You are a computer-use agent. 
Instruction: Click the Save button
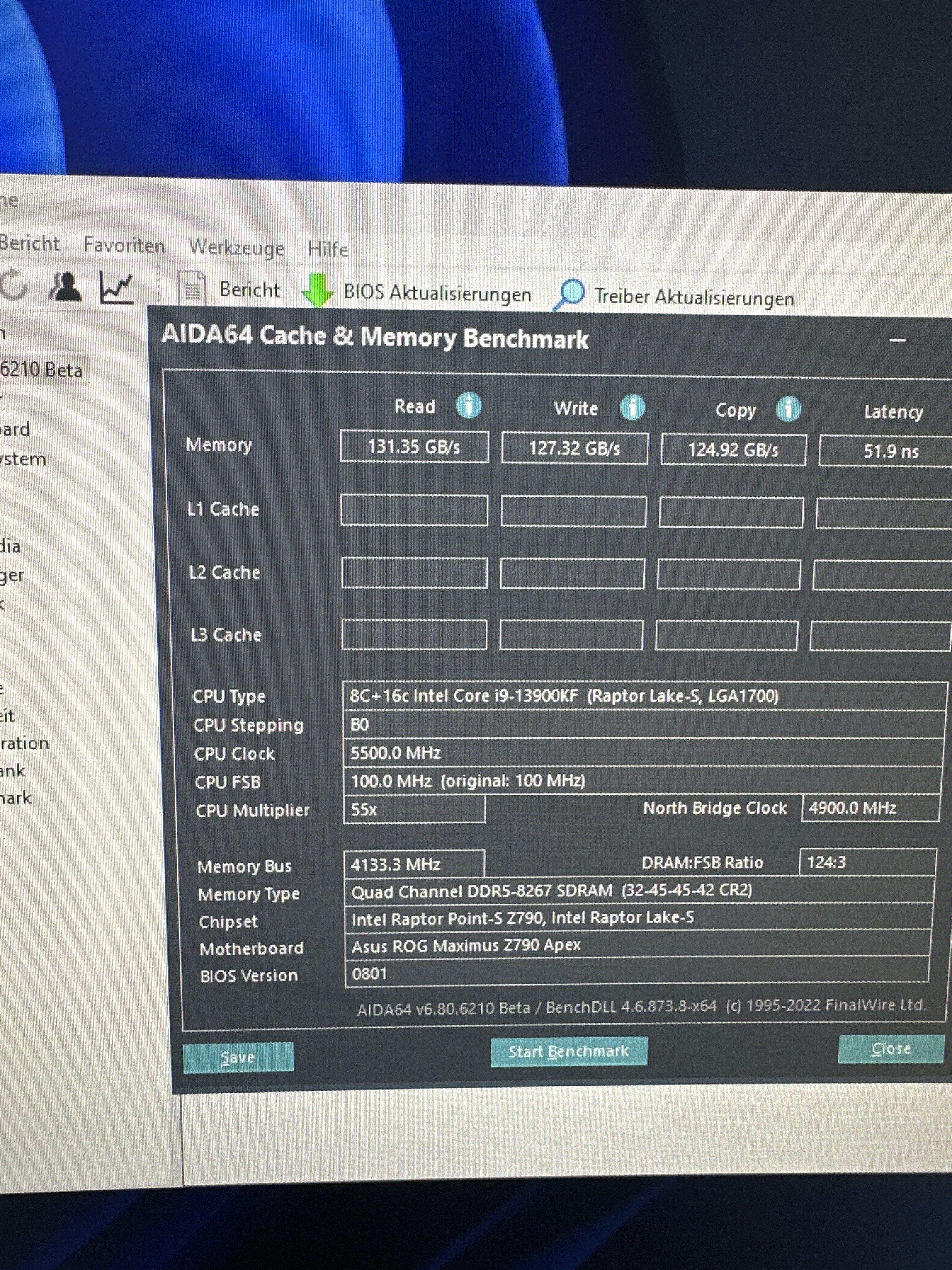point(238,1057)
